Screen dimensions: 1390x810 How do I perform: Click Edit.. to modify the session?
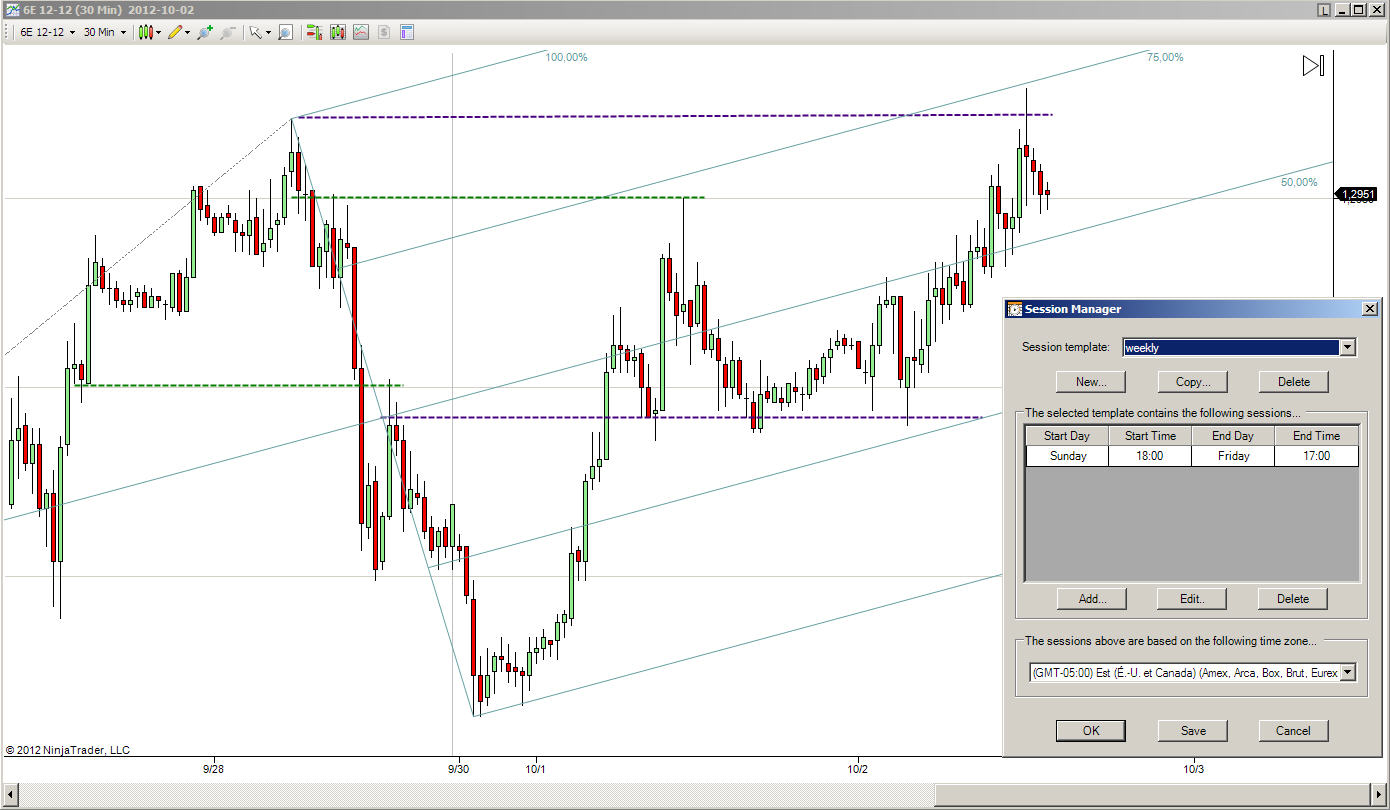pos(1191,599)
